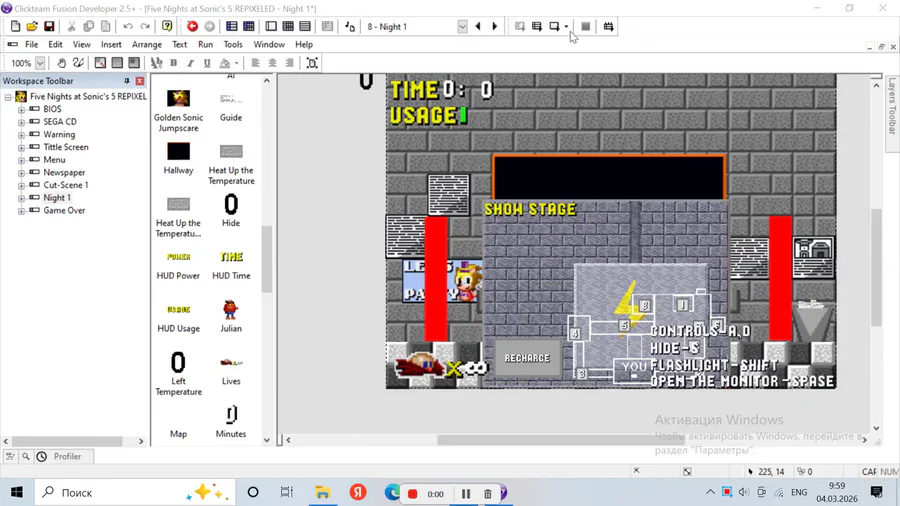Save the project with floppy disk icon
Viewport: 900px width, 506px height.
tap(49, 26)
